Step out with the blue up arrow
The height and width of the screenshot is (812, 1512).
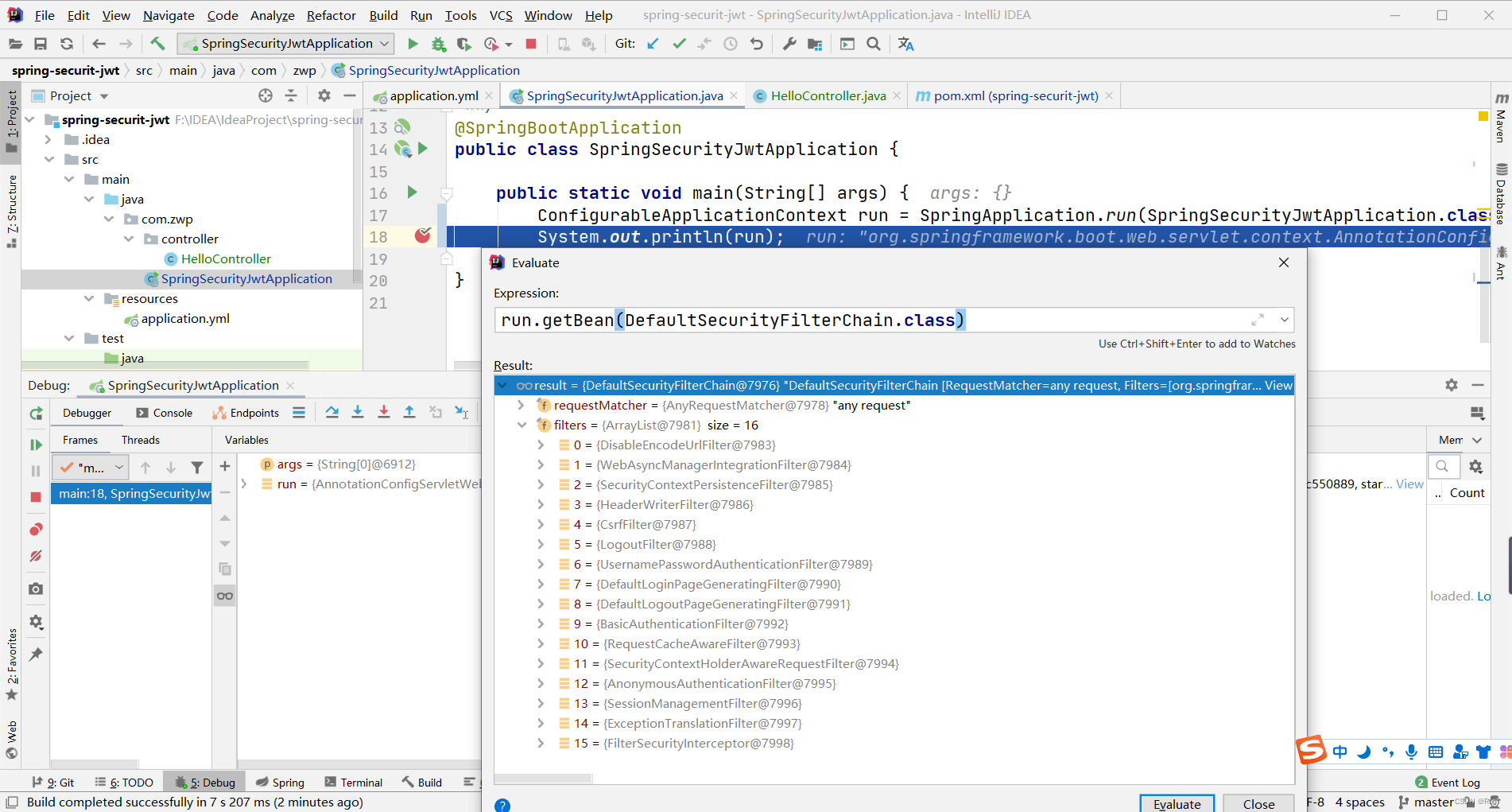click(x=409, y=412)
